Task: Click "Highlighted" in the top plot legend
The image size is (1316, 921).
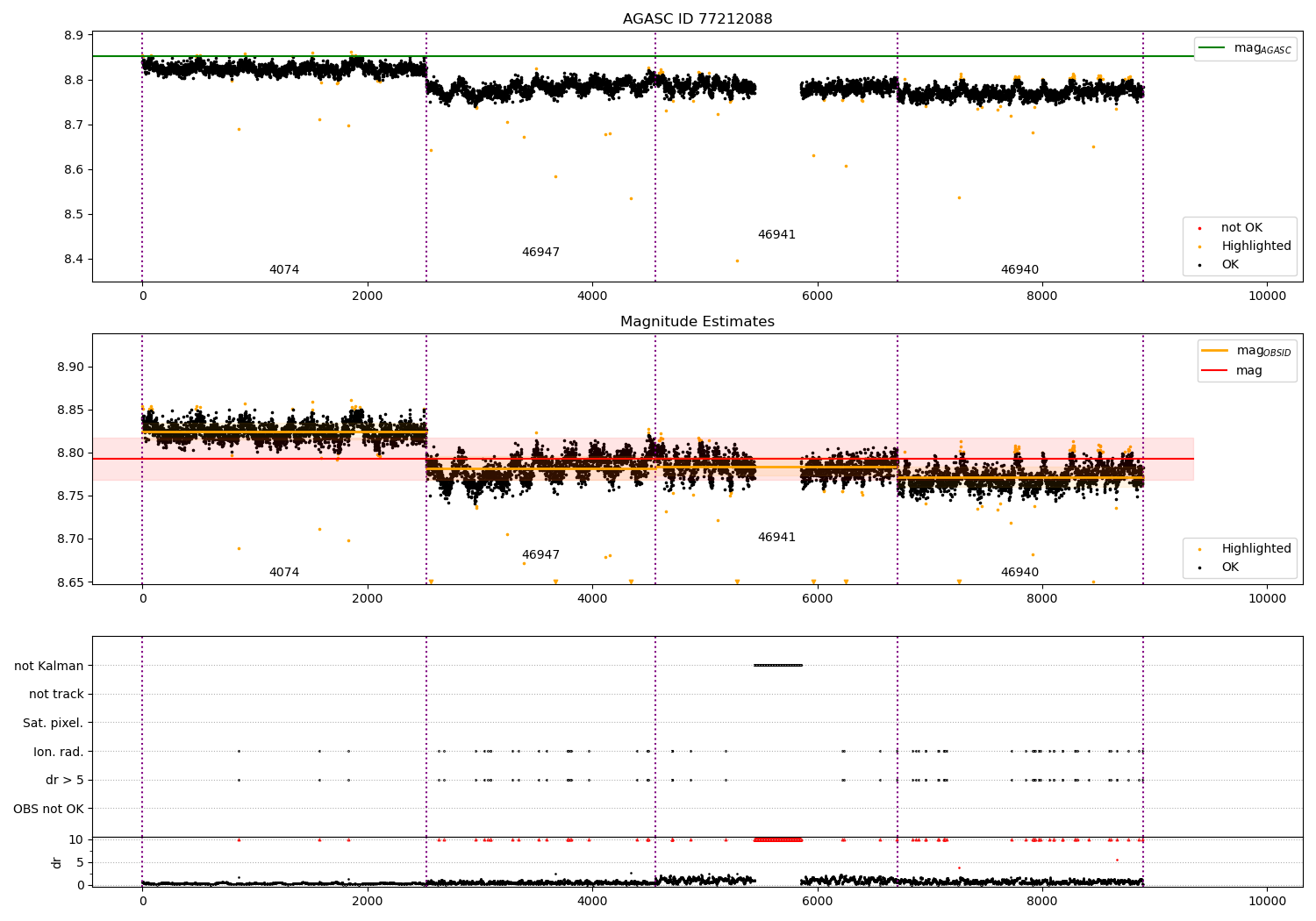Action: coord(1256,246)
